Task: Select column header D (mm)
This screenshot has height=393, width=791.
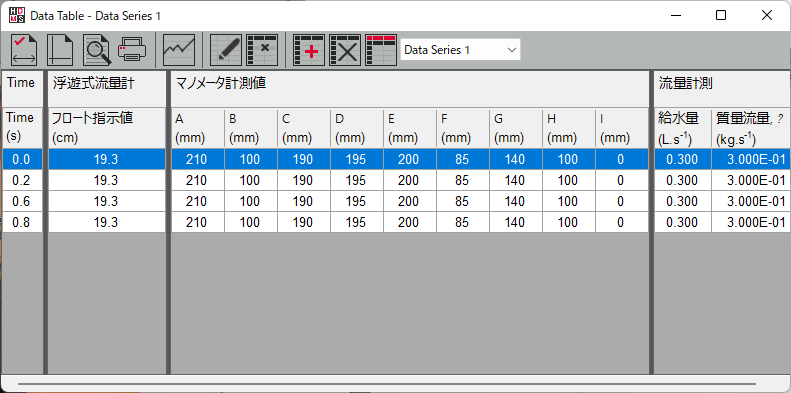Action: pos(357,128)
